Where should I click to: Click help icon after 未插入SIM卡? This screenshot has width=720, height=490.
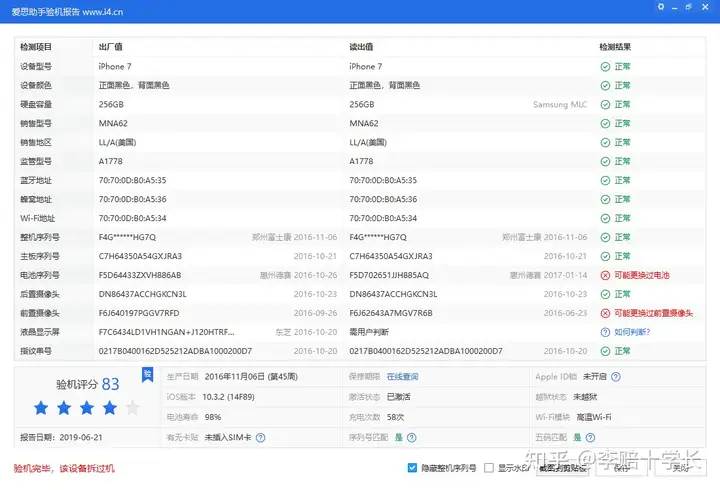pyautogui.click(x=260, y=438)
